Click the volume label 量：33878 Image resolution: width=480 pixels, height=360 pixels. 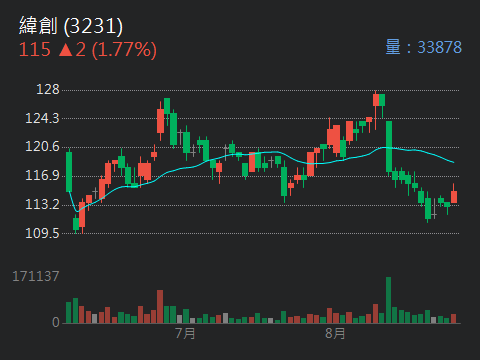(424, 47)
